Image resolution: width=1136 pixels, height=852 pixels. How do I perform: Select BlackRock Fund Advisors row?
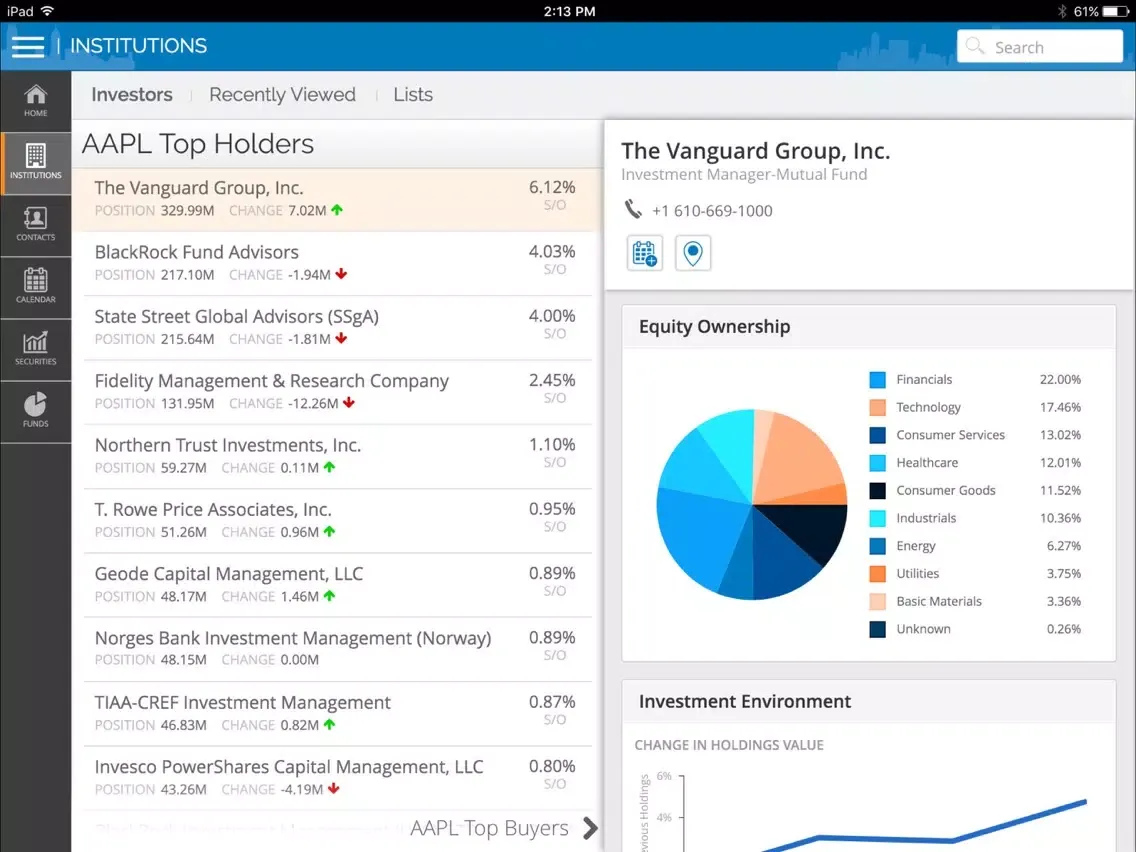pyautogui.click(x=338, y=263)
